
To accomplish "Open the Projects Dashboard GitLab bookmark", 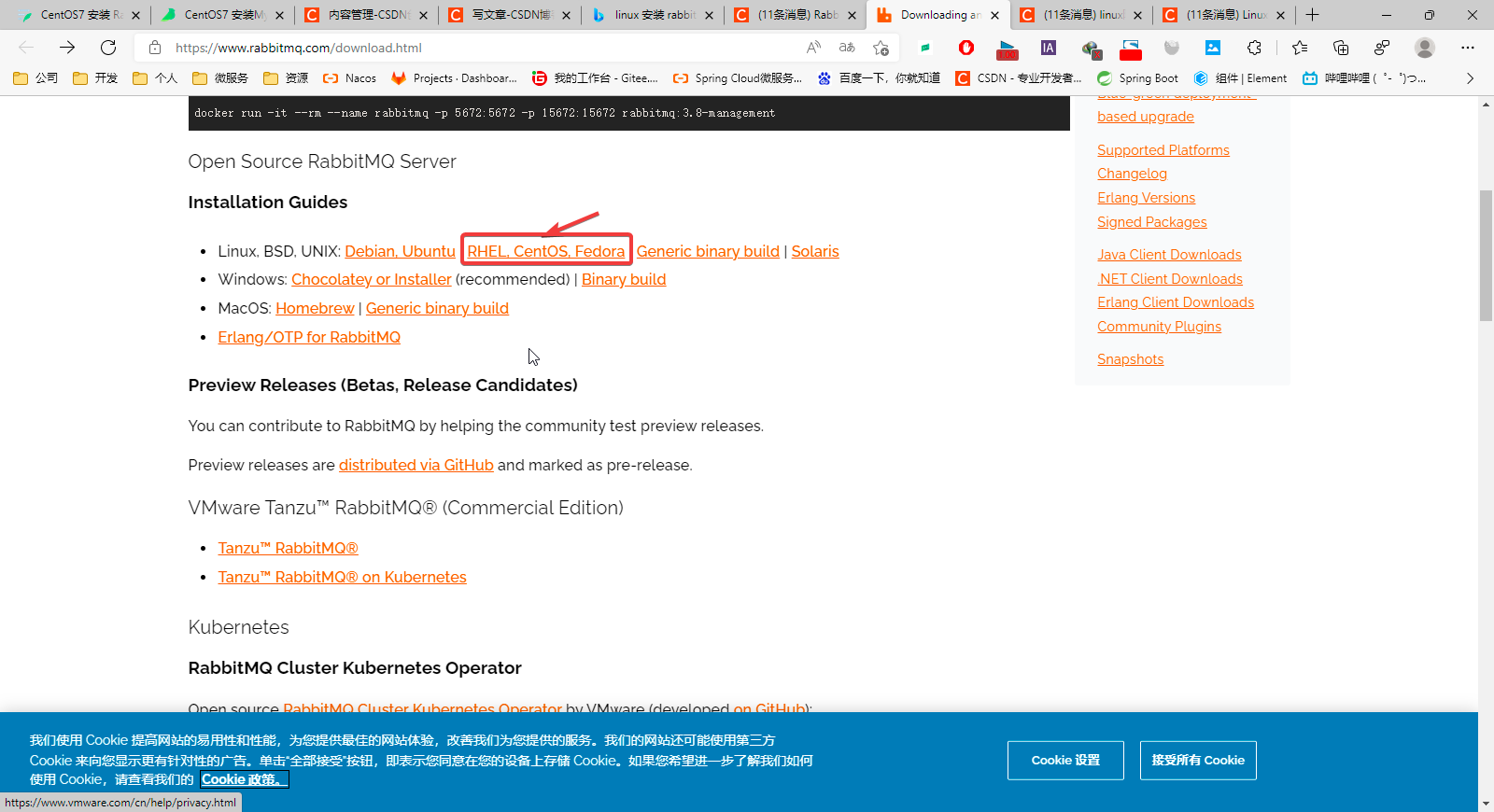I will click(x=454, y=78).
